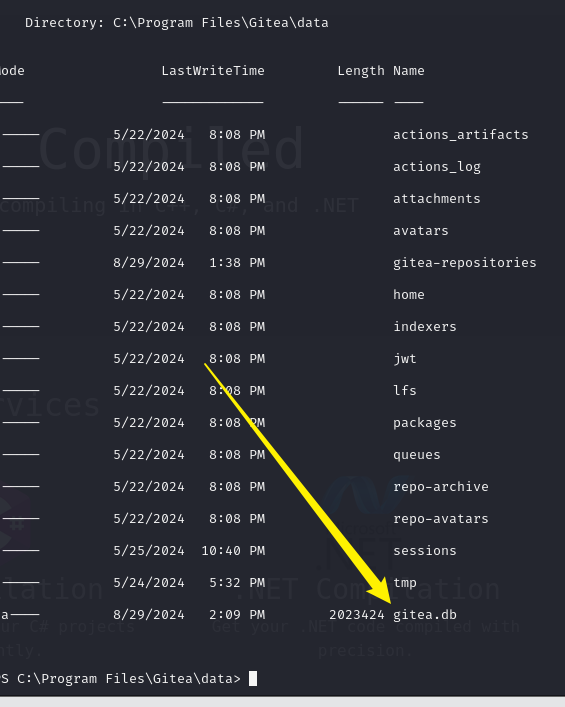Click the Name column header
565x707 pixels.
pyautogui.click(x=409, y=71)
